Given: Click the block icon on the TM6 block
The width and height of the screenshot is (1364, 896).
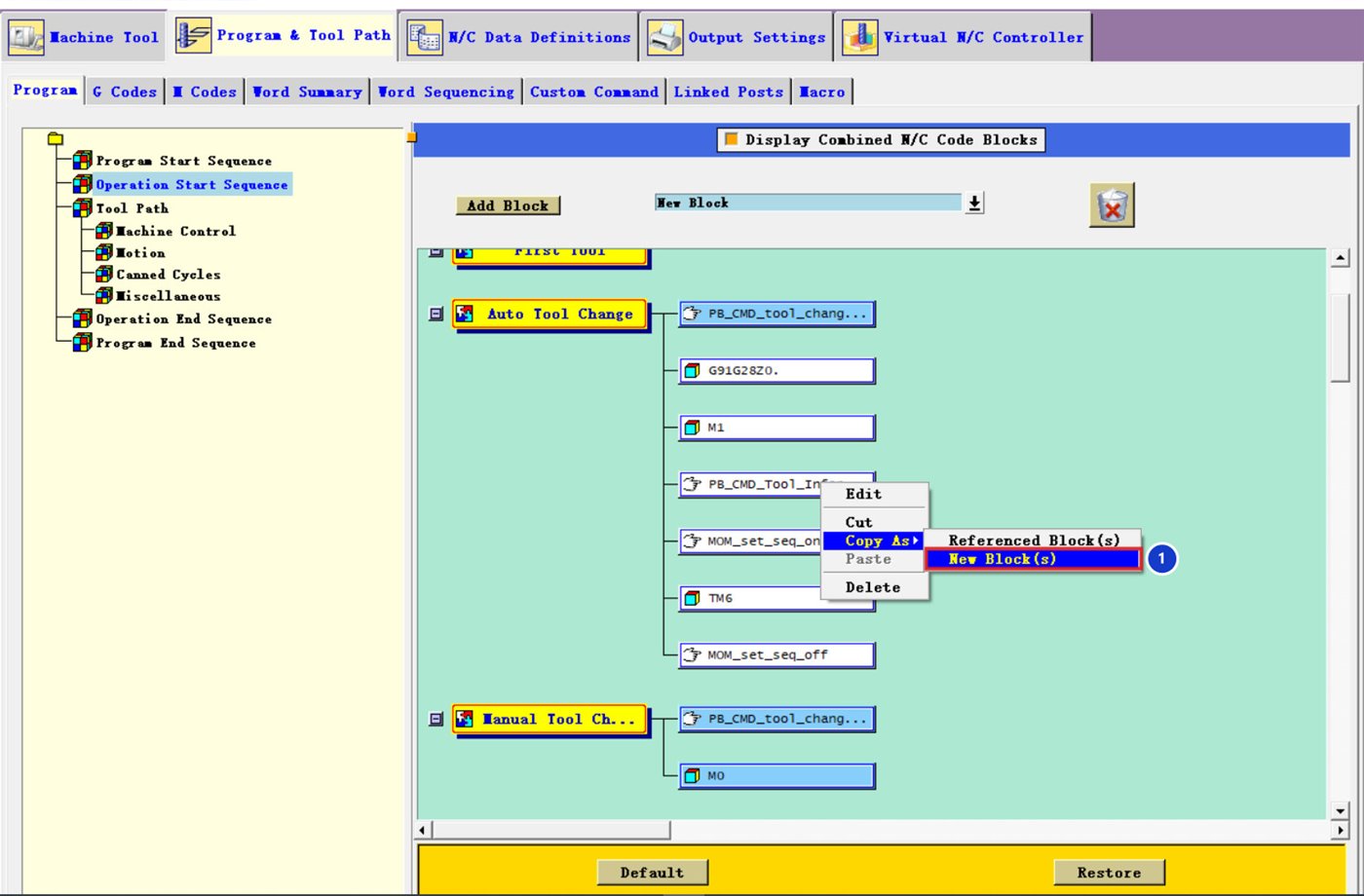Looking at the screenshot, I should [693, 598].
